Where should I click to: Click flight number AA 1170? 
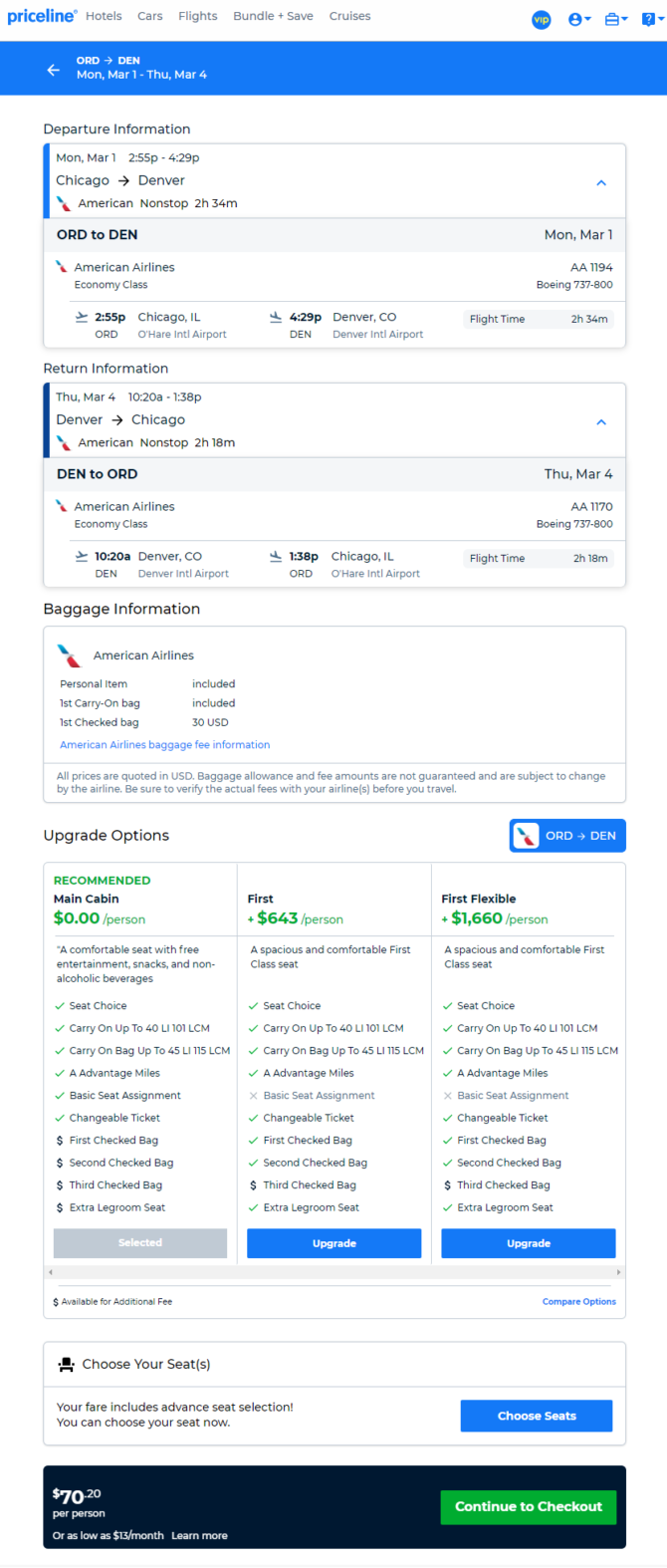pos(591,506)
